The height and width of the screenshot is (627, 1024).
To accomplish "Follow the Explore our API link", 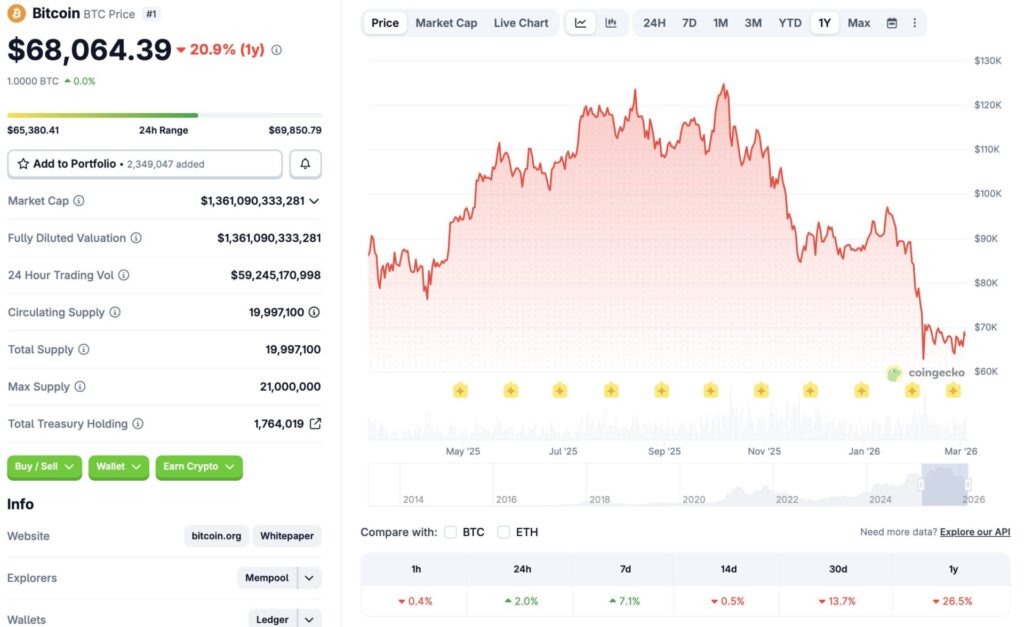I will pos(973,532).
